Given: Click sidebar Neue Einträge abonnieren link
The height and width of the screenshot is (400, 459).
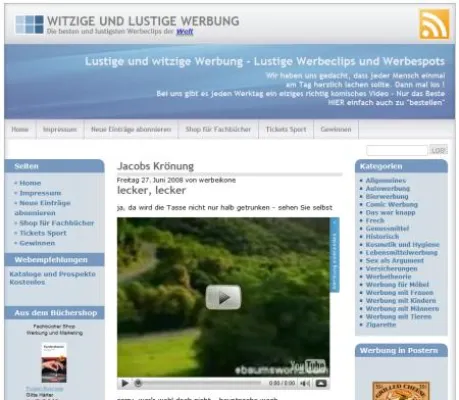Looking at the screenshot, I should point(42,208).
